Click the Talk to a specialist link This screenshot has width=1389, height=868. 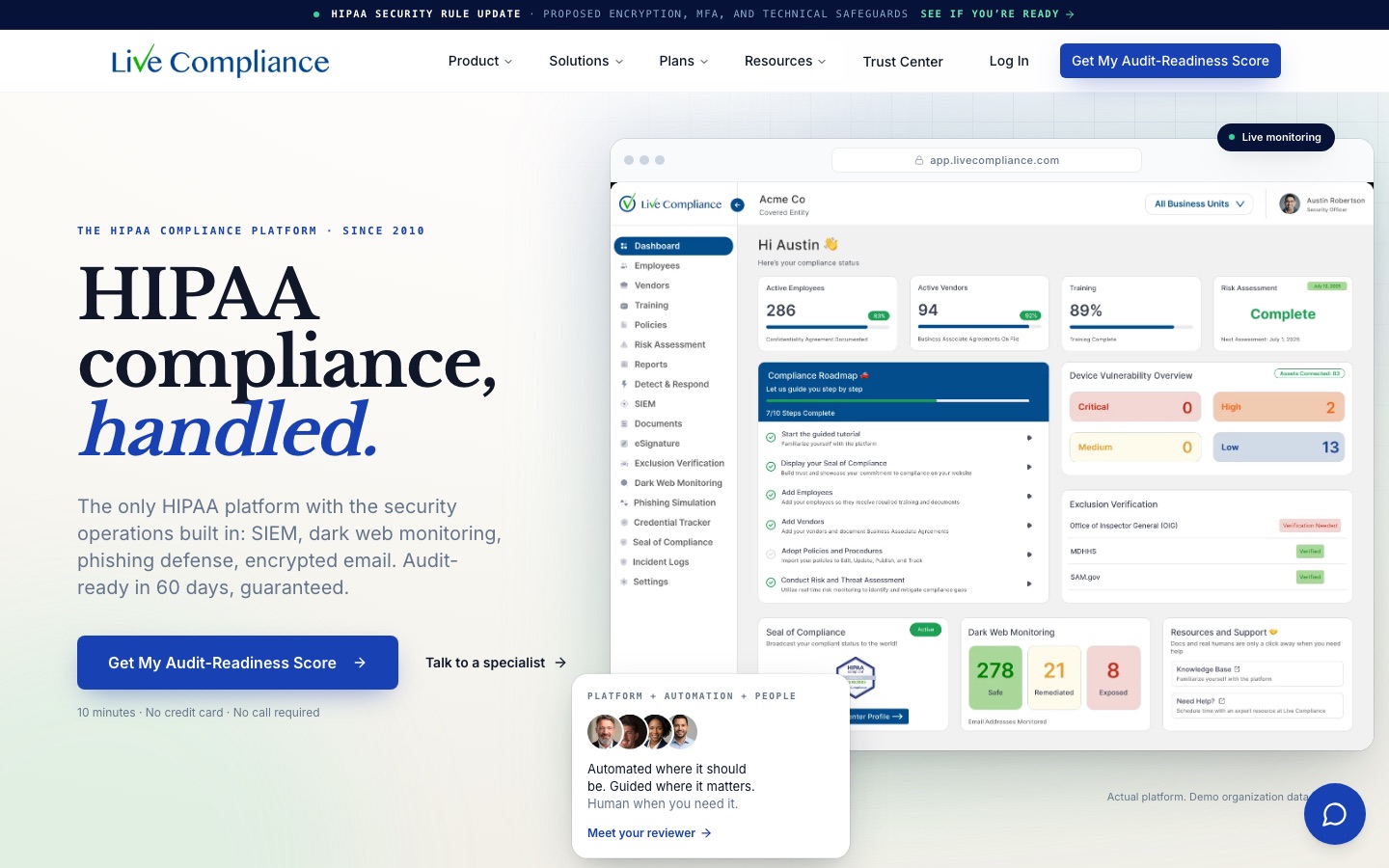(x=496, y=663)
